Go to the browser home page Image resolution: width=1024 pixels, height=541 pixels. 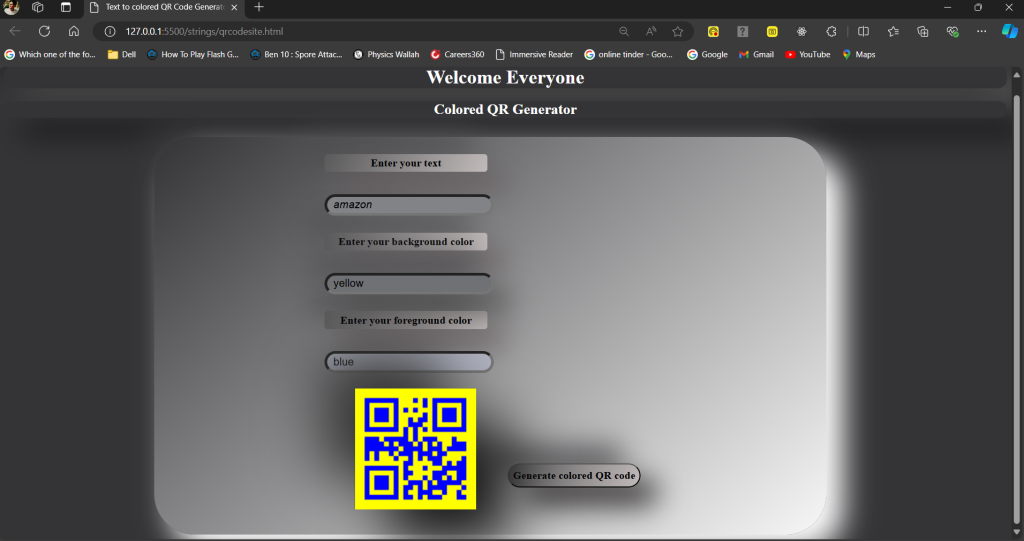tap(74, 31)
